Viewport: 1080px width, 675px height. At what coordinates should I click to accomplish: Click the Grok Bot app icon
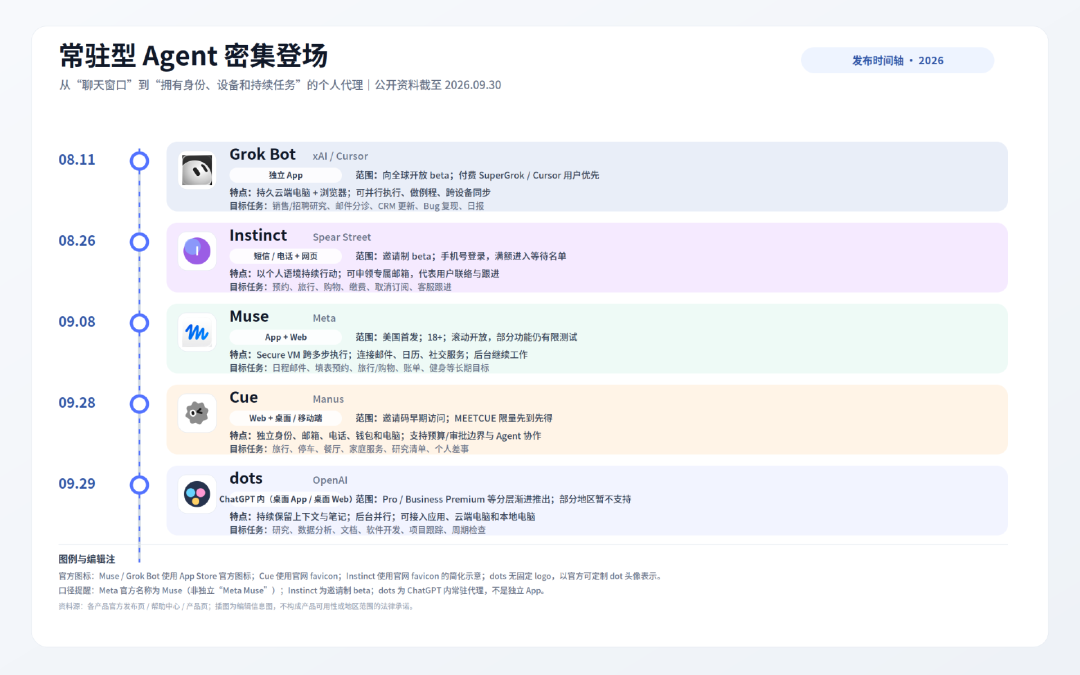pos(197,170)
